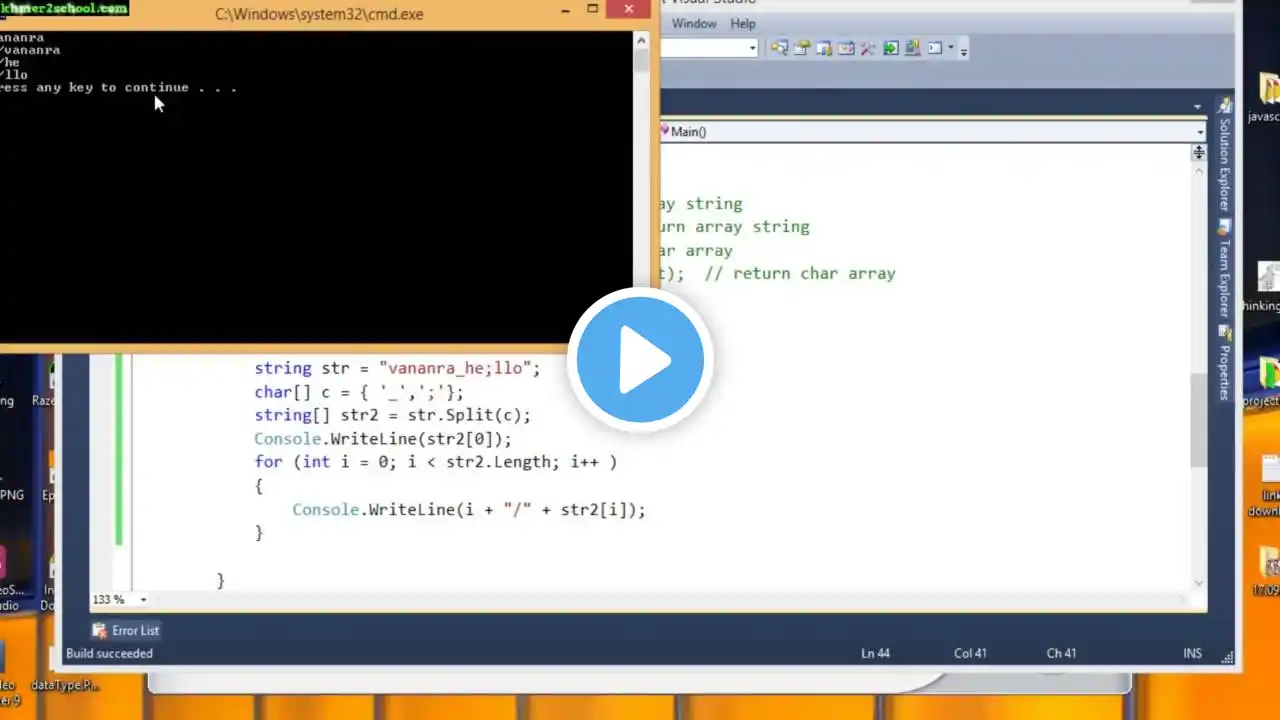Image resolution: width=1280 pixels, height=720 pixels.
Task: Click the for loop header line
Action: tap(436, 462)
